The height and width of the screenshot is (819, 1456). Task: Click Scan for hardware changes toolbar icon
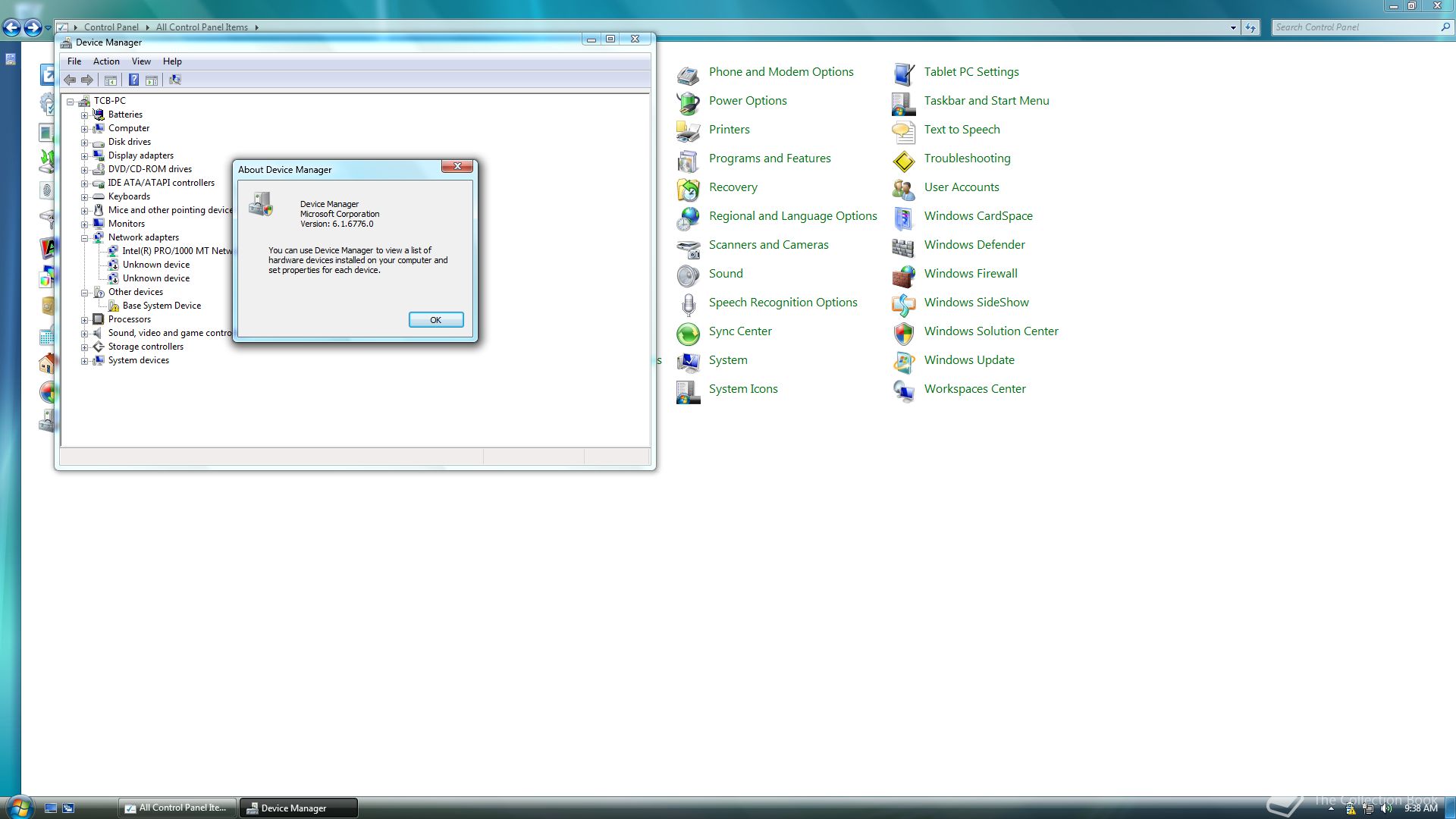pyautogui.click(x=175, y=80)
